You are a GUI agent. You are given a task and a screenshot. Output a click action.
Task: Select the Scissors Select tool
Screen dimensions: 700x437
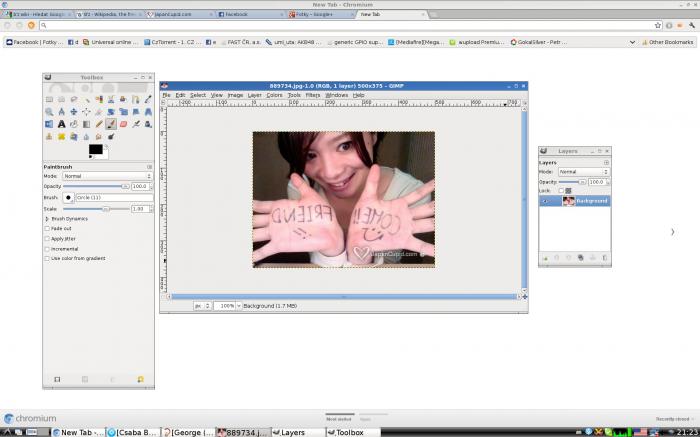click(x=111, y=99)
